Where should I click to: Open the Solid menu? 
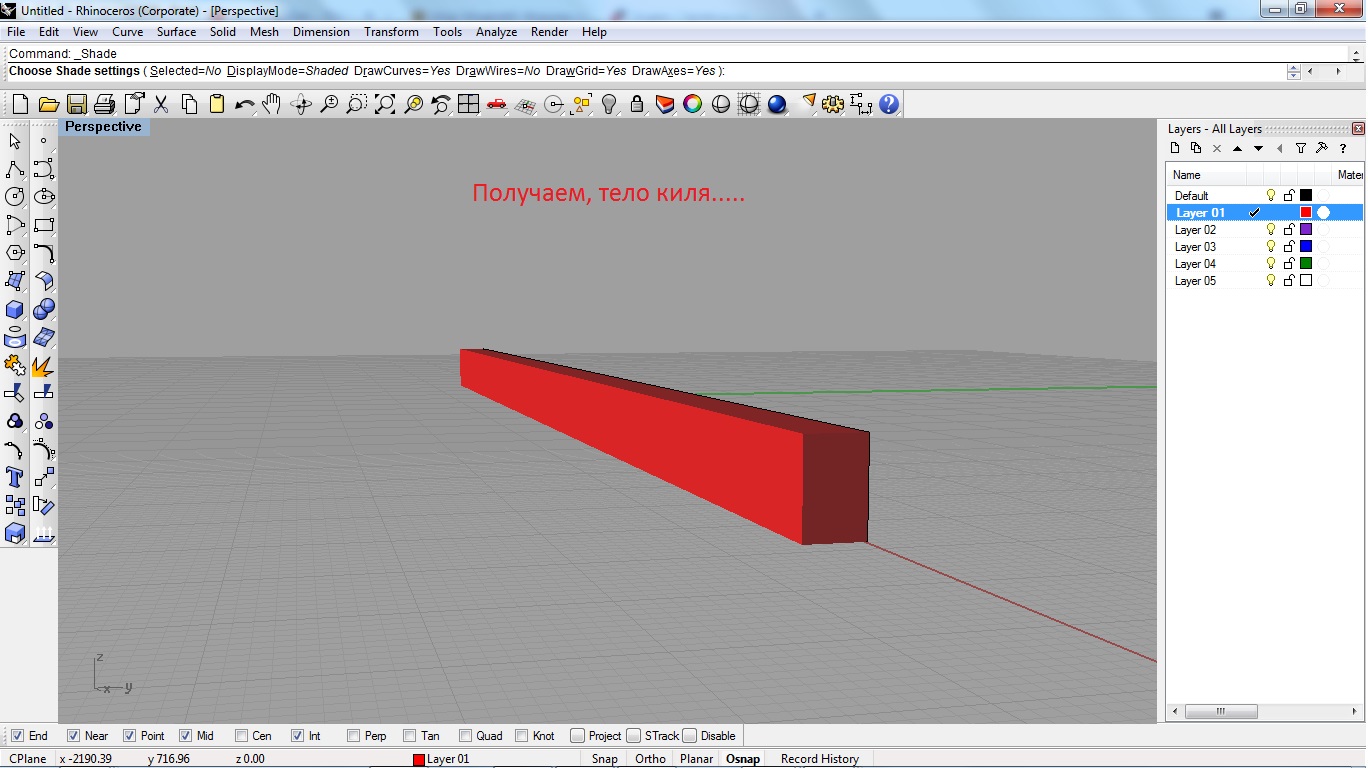tap(223, 32)
